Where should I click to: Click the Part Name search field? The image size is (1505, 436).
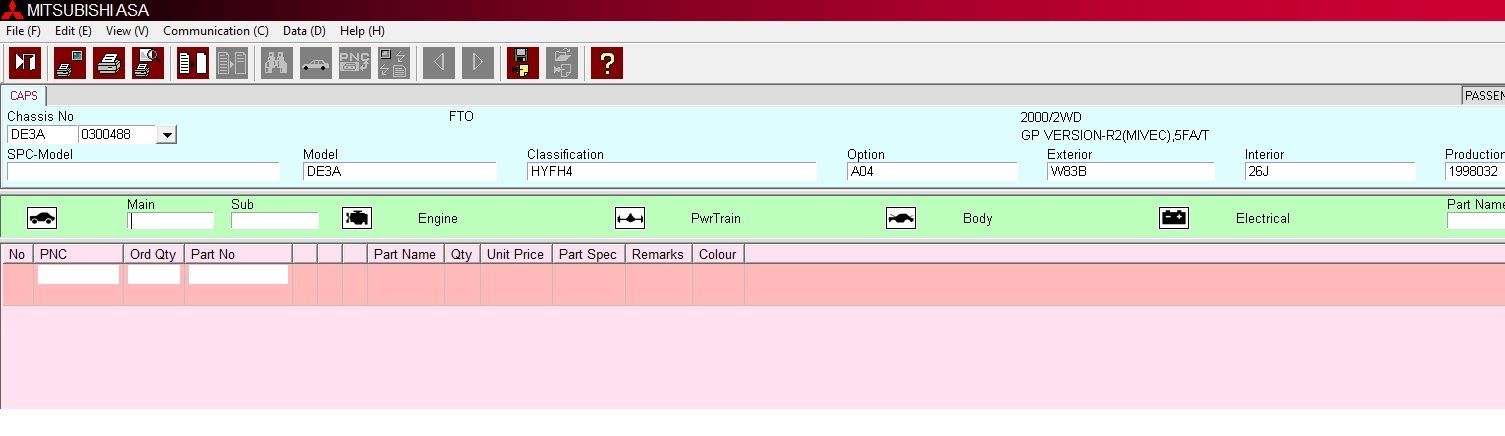click(x=1476, y=221)
